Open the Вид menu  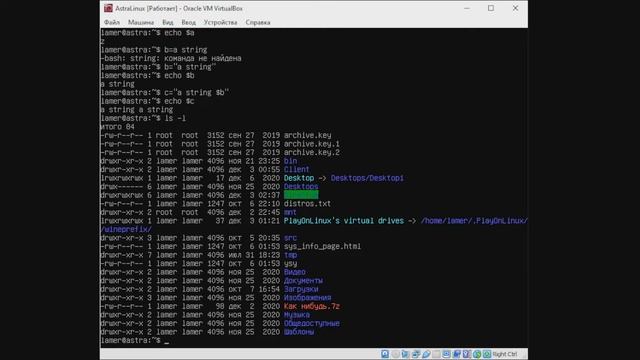coord(168,22)
